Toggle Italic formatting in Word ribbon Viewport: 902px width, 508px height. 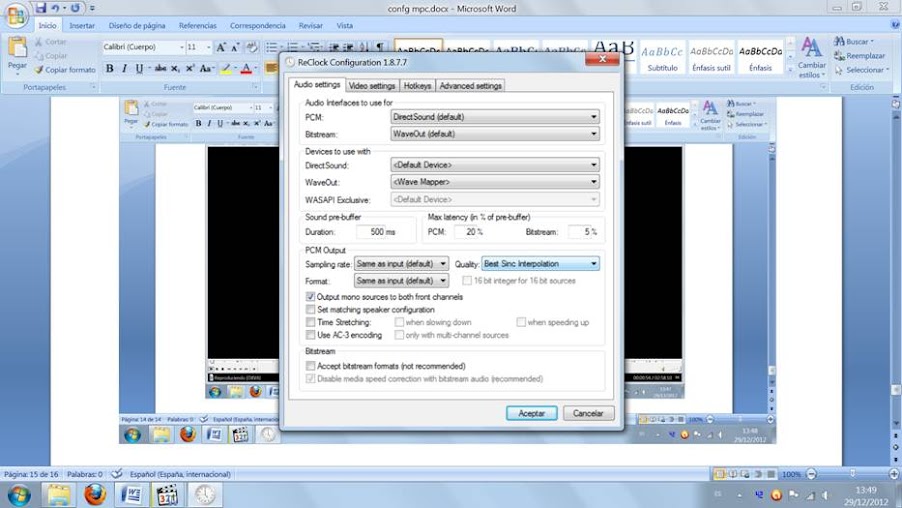pyautogui.click(x=124, y=68)
